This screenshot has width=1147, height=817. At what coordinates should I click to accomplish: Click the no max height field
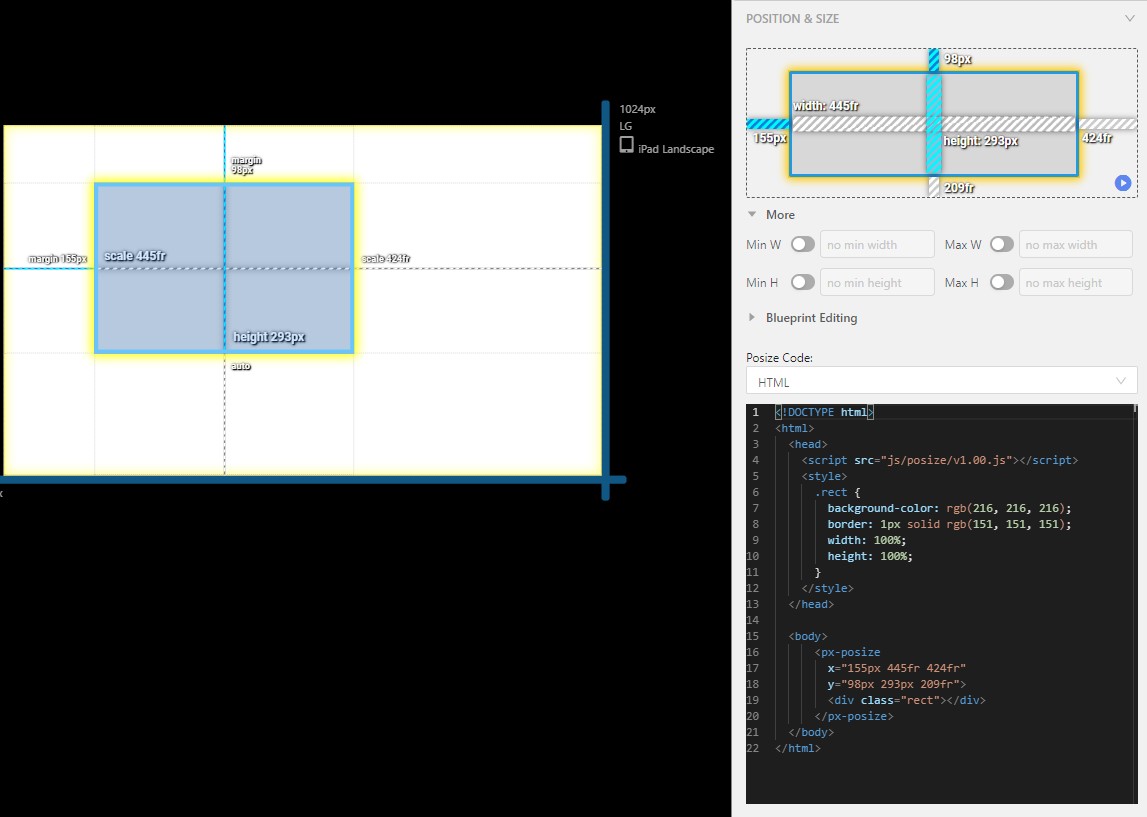(x=1075, y=282)
